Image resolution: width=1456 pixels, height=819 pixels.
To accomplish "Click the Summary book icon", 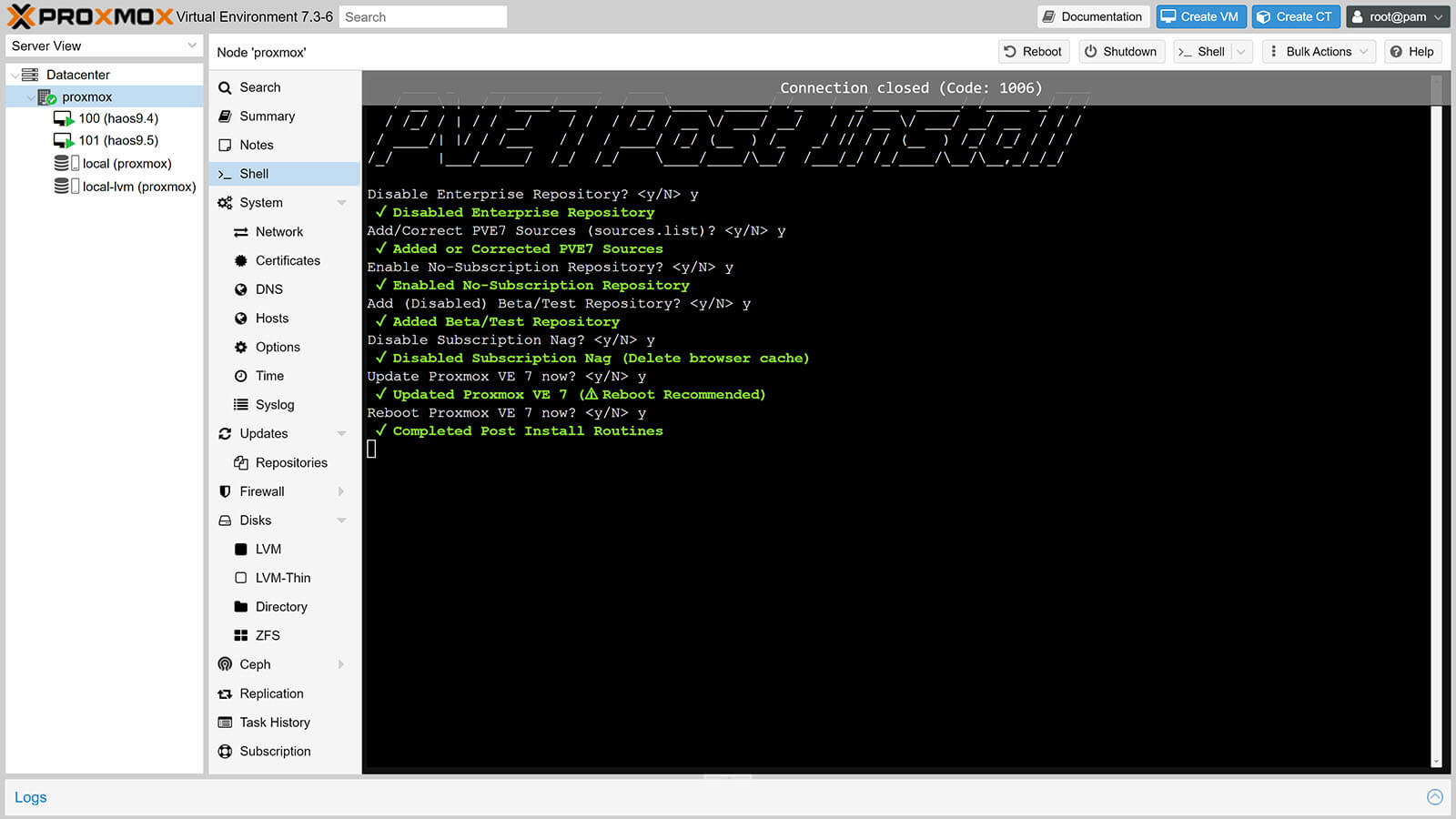I will (x=225, y=116).
